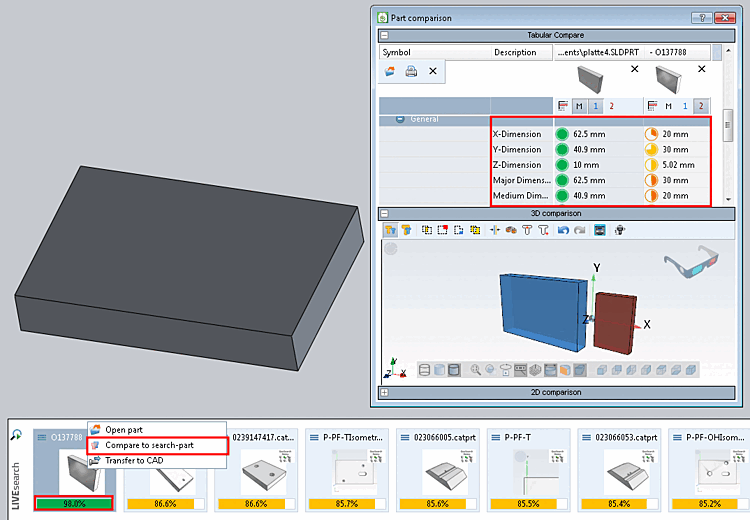Viewport: 750px width, 520px height.
Task: Click flag icon under O137788 column
Action: (652, 106)
